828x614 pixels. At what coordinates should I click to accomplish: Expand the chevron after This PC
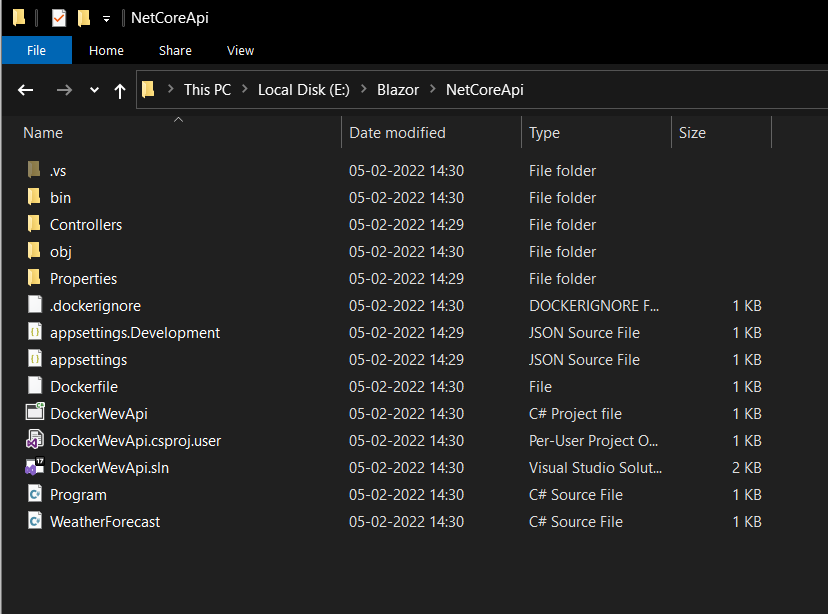point(244,90)
